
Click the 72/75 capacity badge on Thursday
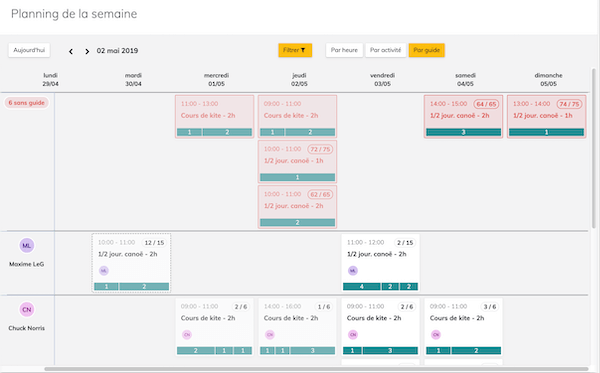coord(320,149)
